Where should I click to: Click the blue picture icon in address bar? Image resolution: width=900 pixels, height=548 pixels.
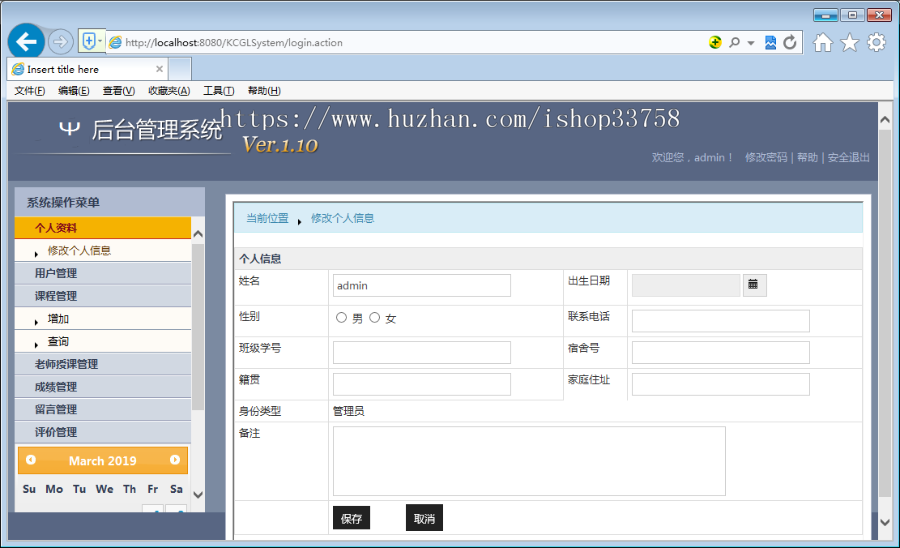(770, 42)
